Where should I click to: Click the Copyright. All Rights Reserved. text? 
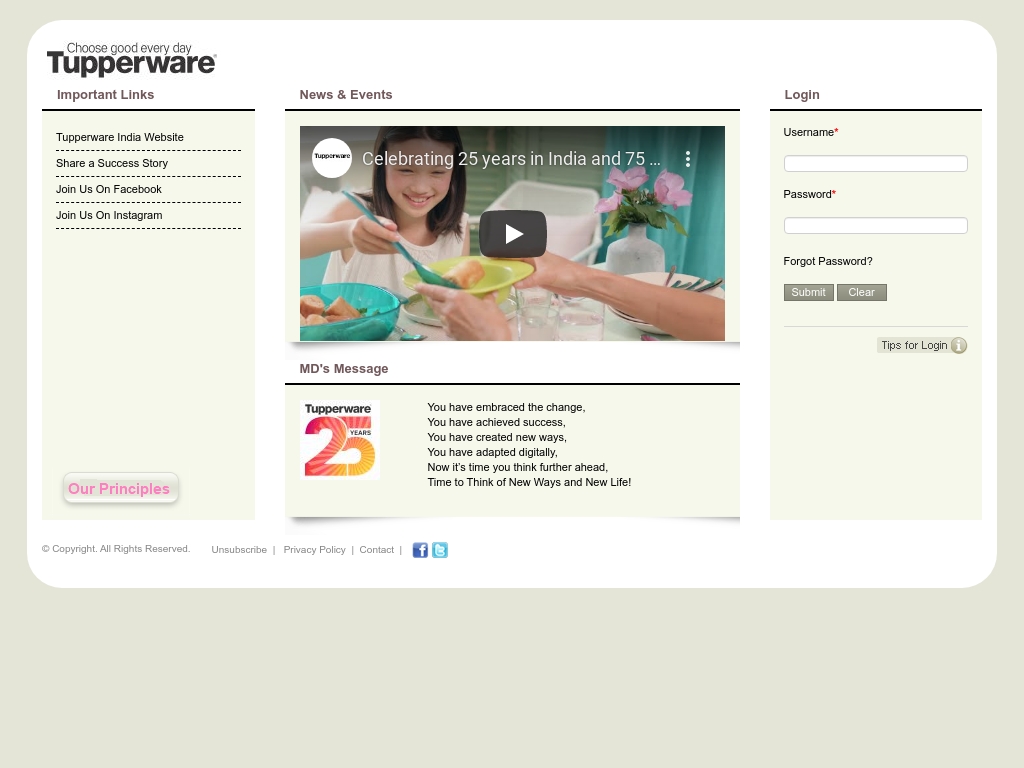116,549
